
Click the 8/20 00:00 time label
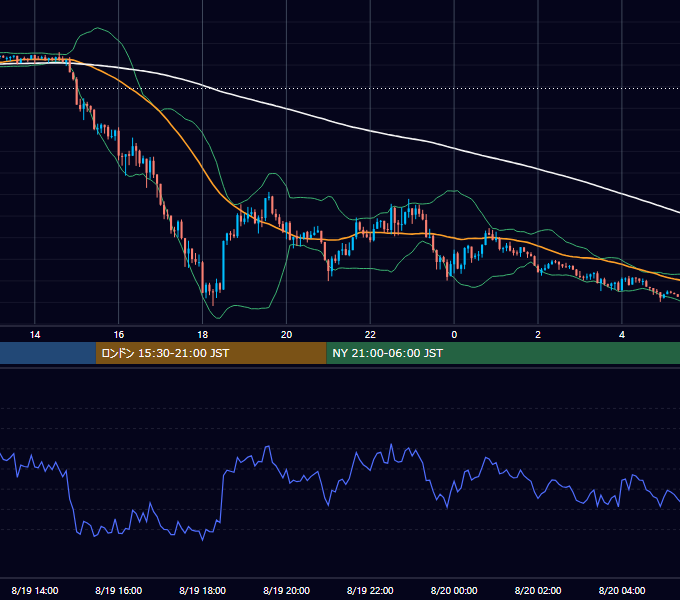454,590
